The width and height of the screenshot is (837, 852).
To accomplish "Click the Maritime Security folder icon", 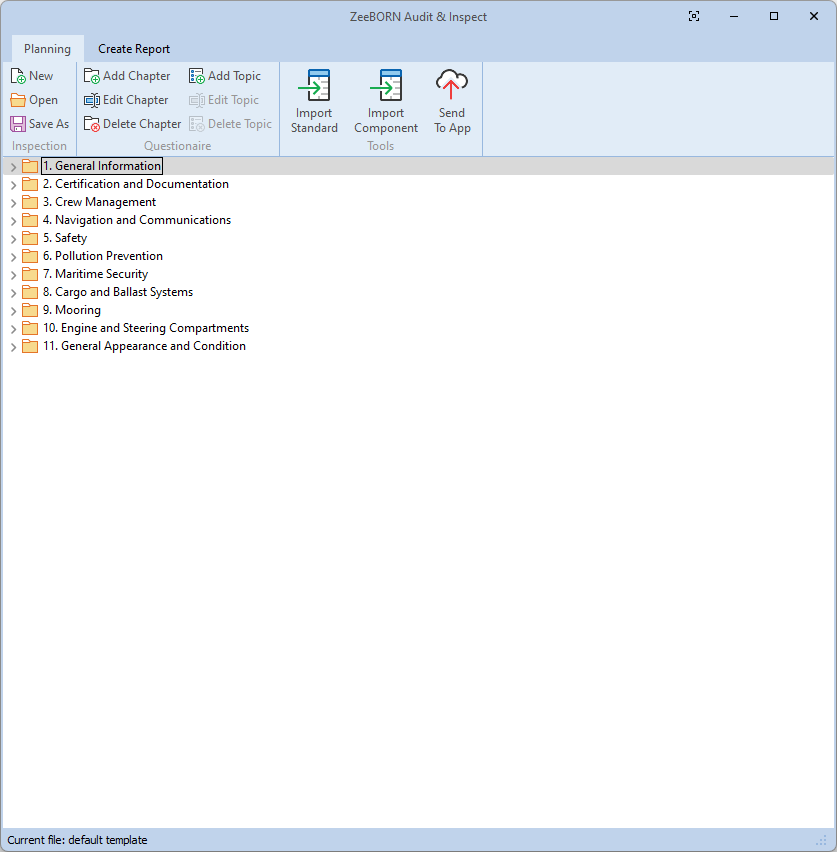I will click(x=30, y=274).
